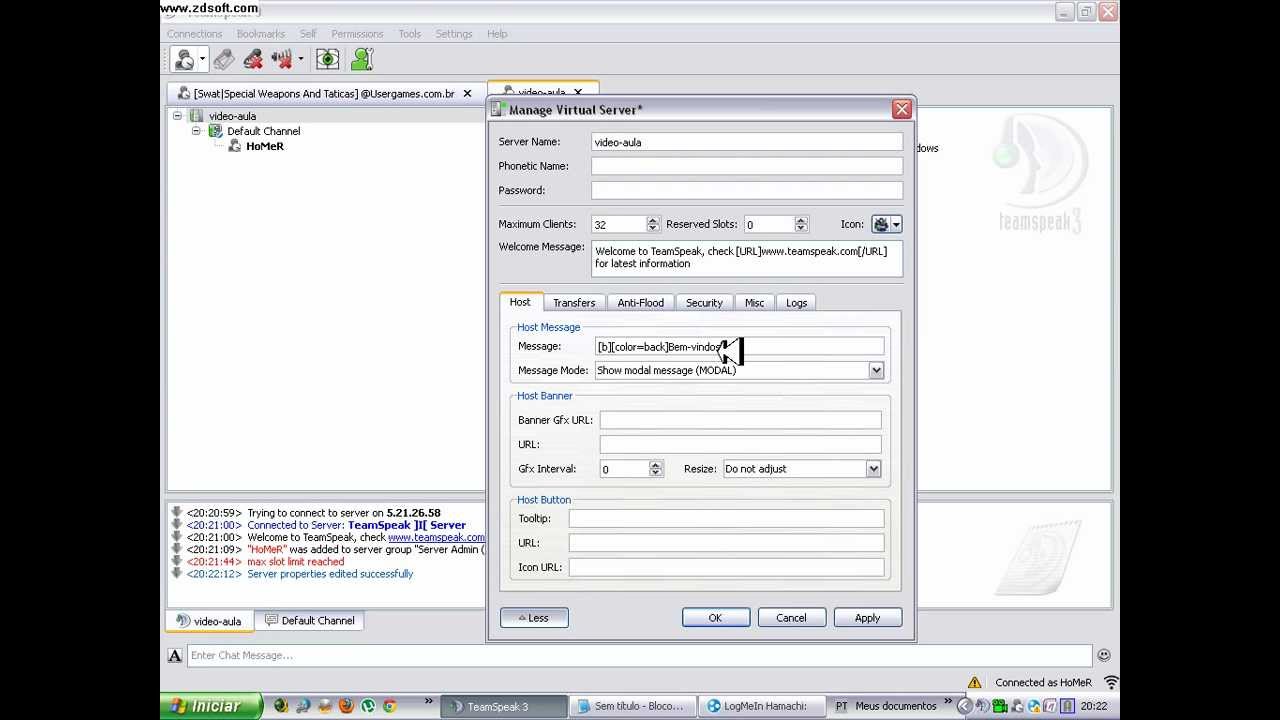Open the LogMeIn Hamachi taskbar item
The image size is (1280, 720).
pos(761,706)
